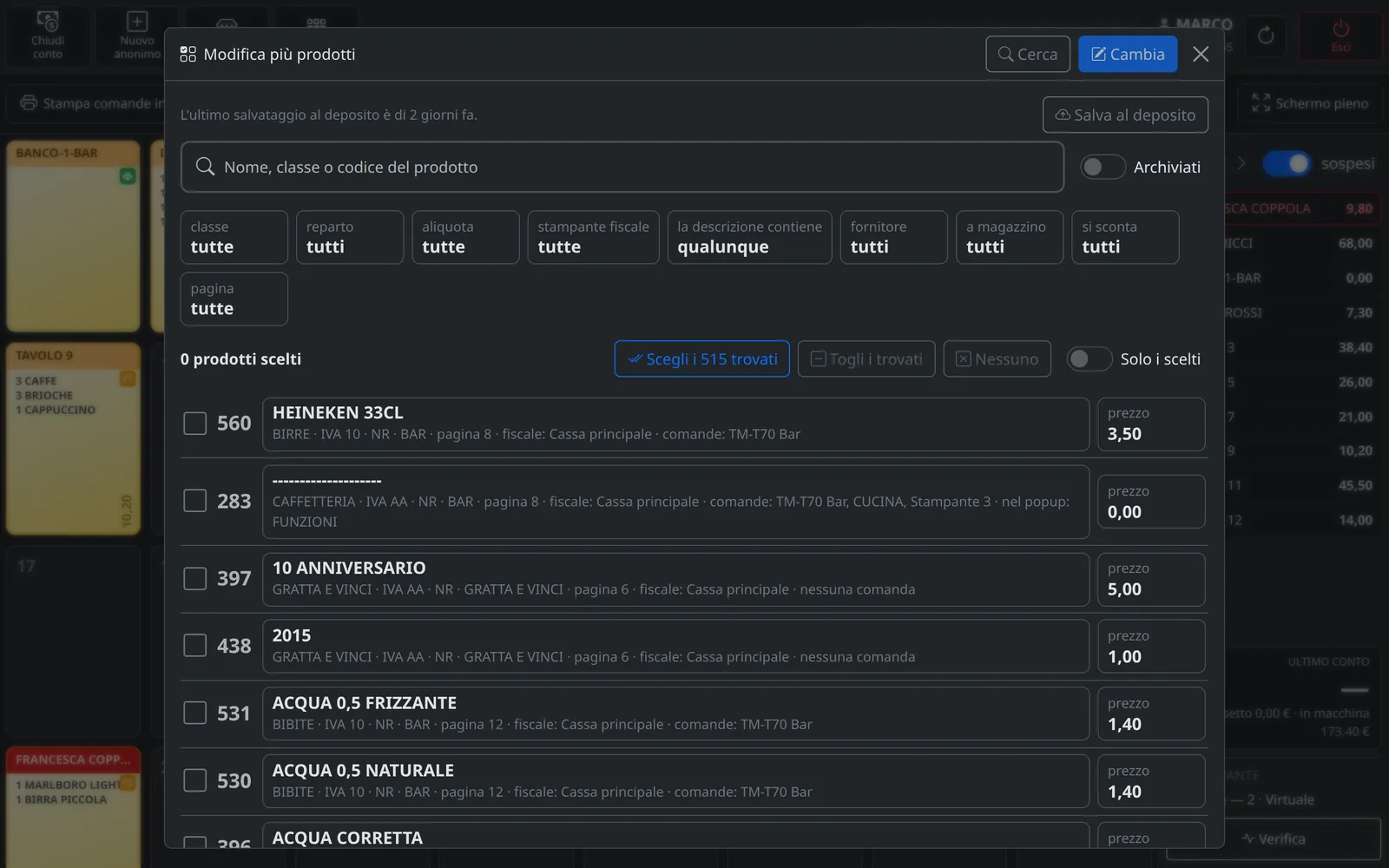Open the a magazzino filter
Image resolution: width=1389 pixels, height=868 pixels.
pos(1009,237)
